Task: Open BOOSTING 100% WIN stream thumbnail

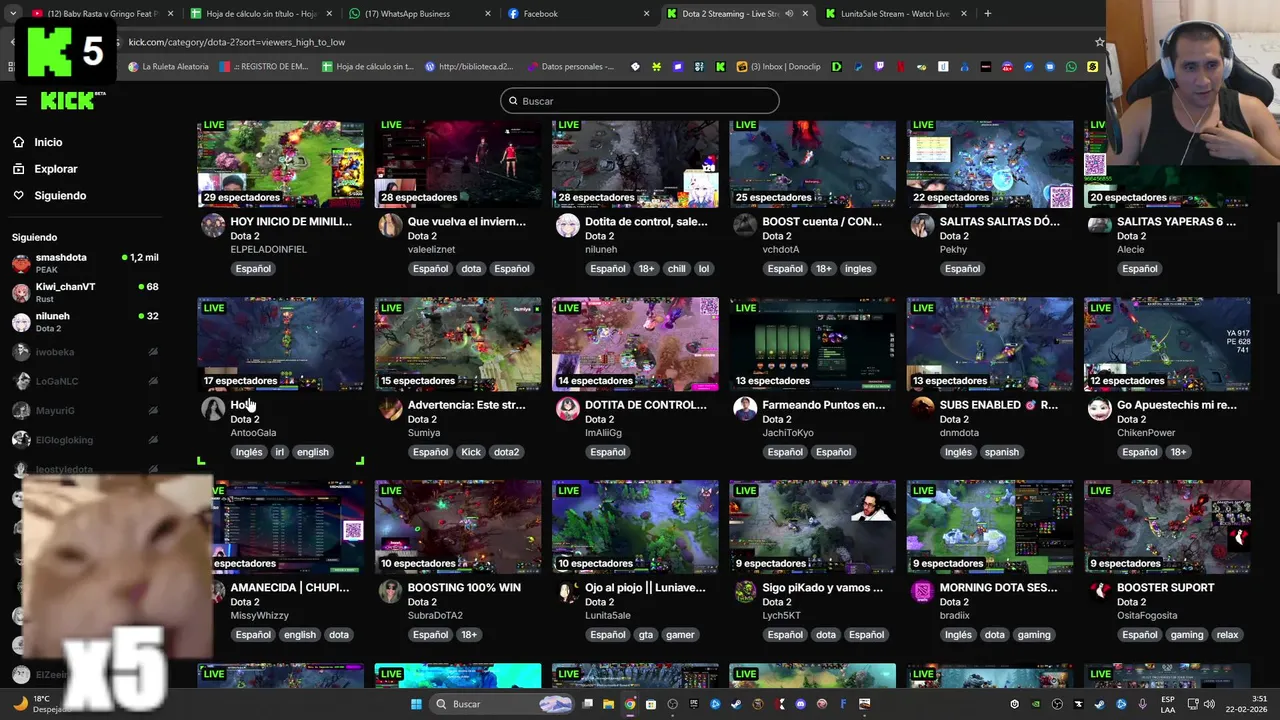Action: (x=458, y=526)
